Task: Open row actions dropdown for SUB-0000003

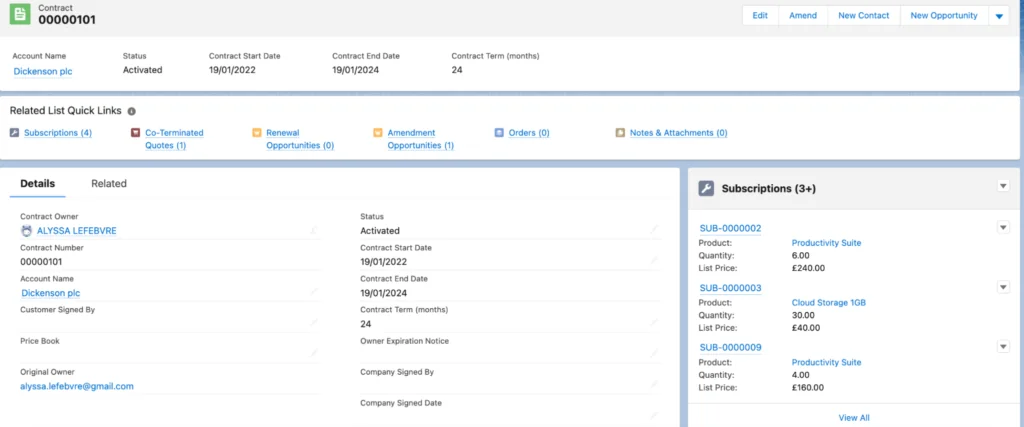Action: coord(1004,287)
